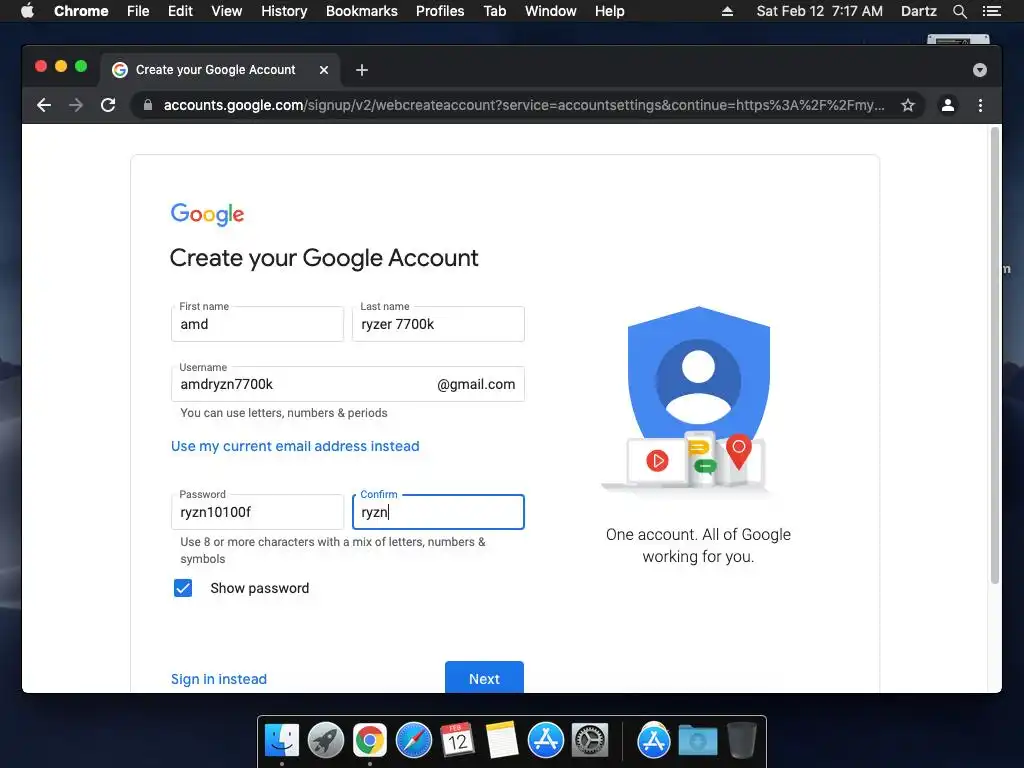Expand the tab search dropdown arrow
The height and width of the screenshot is (768, 1024).
click(x=980, y=70)
